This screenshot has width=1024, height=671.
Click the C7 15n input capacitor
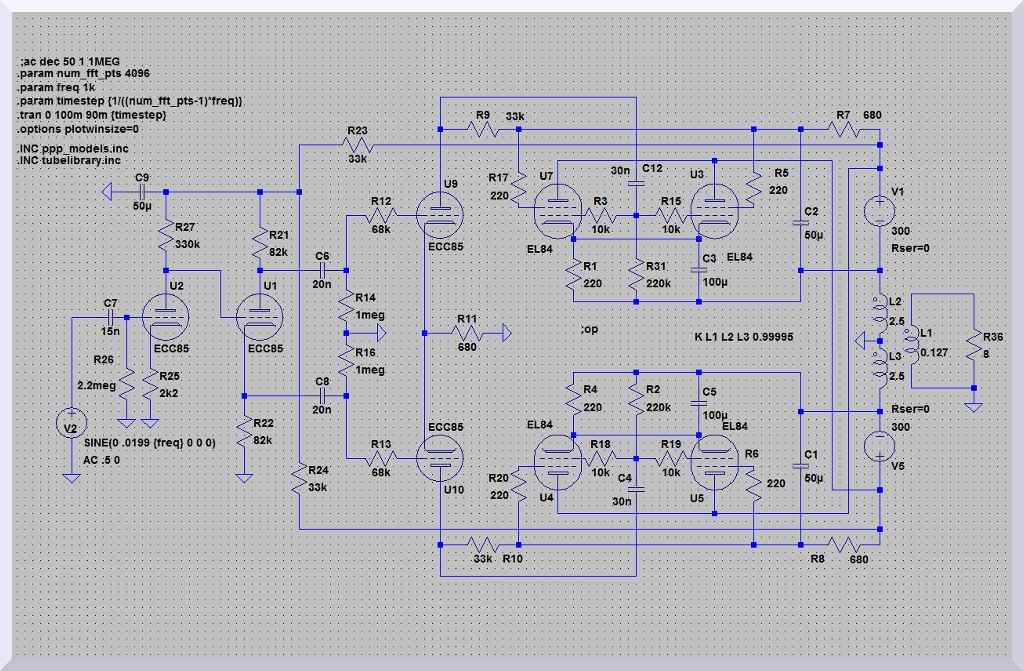click(110, 317)
